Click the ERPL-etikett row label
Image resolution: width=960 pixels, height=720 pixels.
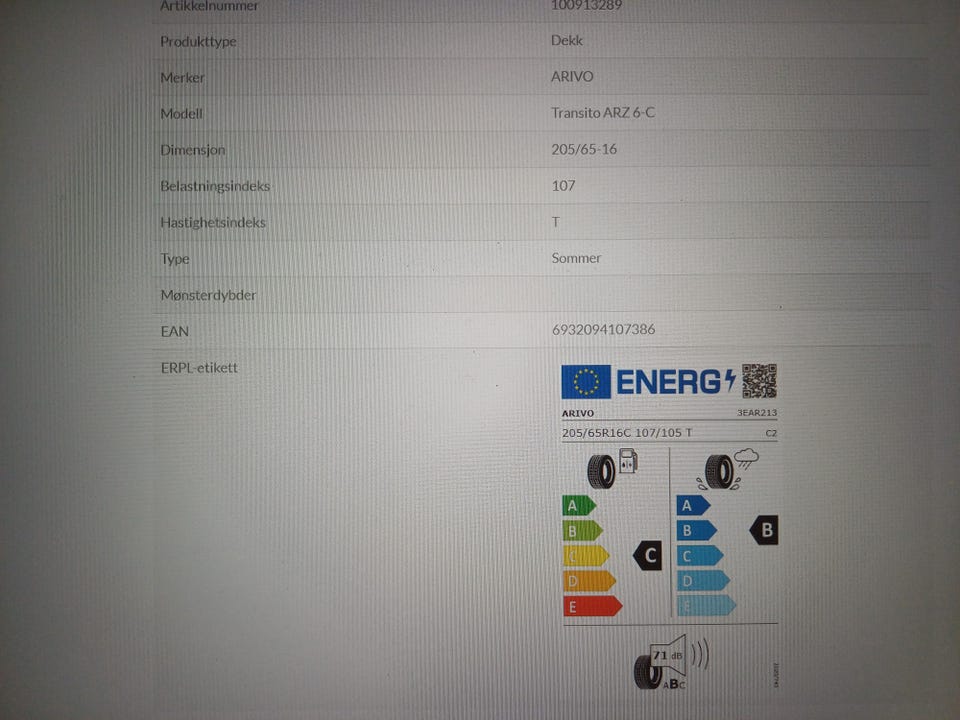199,368
